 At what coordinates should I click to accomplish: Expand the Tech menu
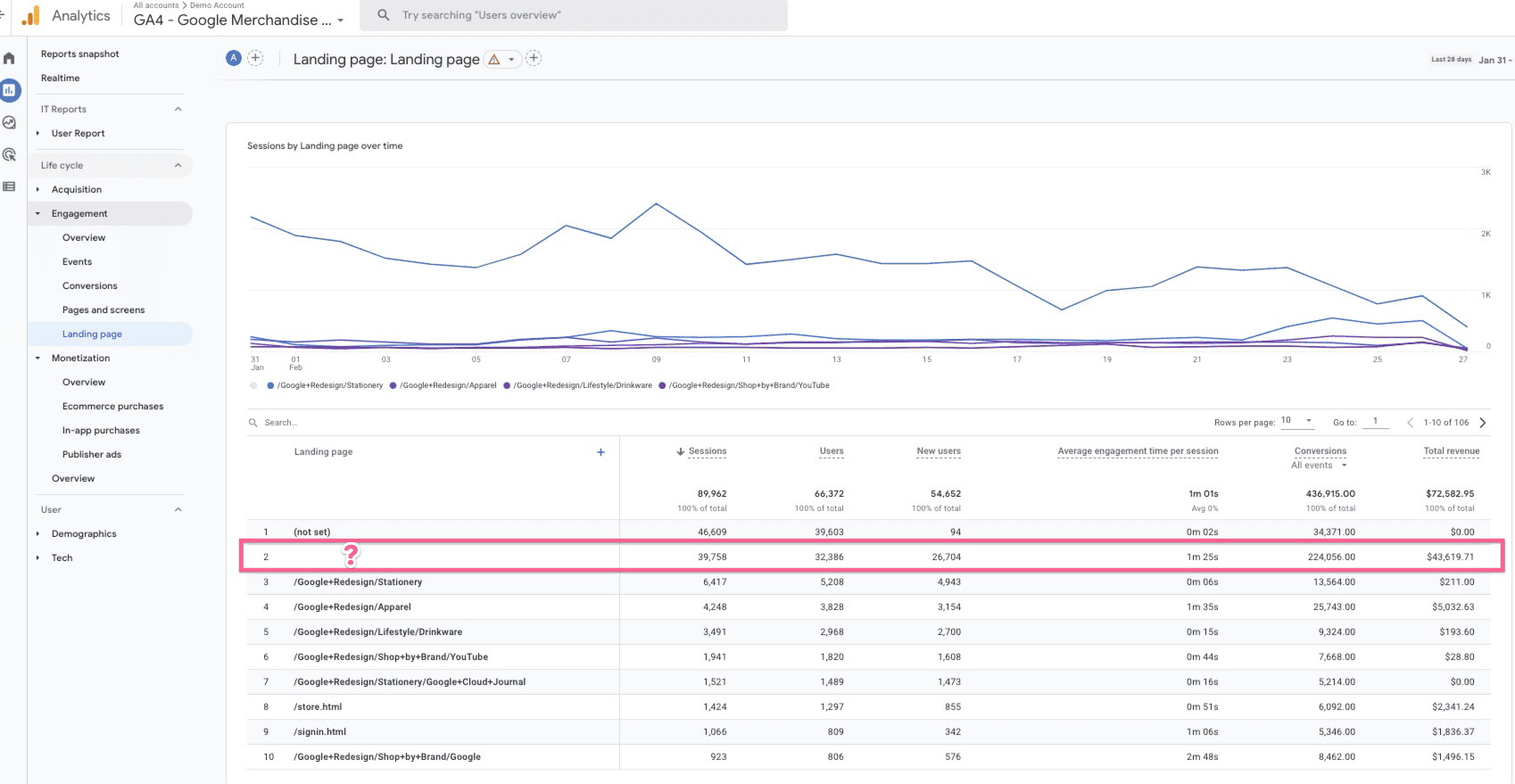37,557
